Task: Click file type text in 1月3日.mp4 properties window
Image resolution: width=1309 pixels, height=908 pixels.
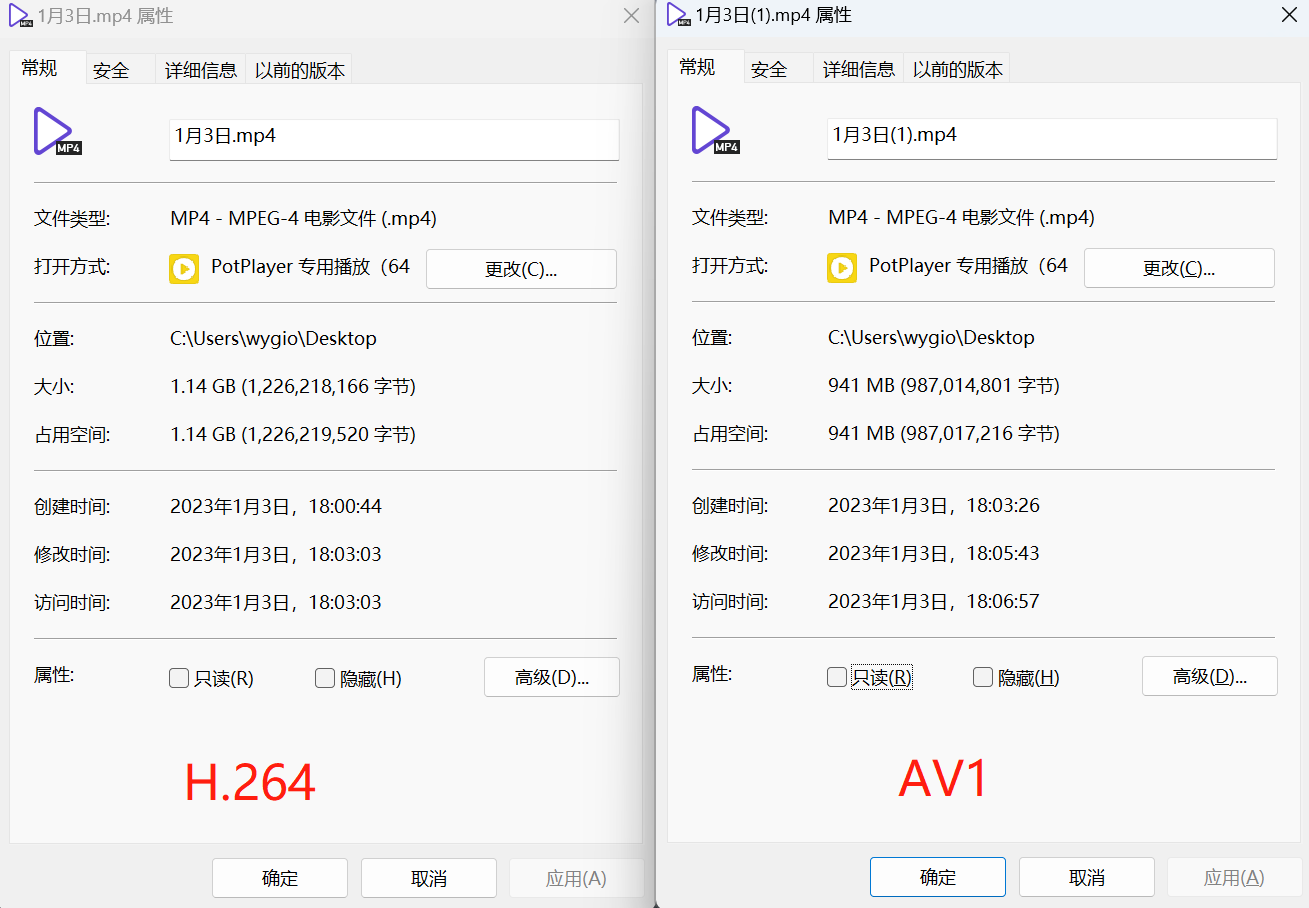Action: [303, 218]
